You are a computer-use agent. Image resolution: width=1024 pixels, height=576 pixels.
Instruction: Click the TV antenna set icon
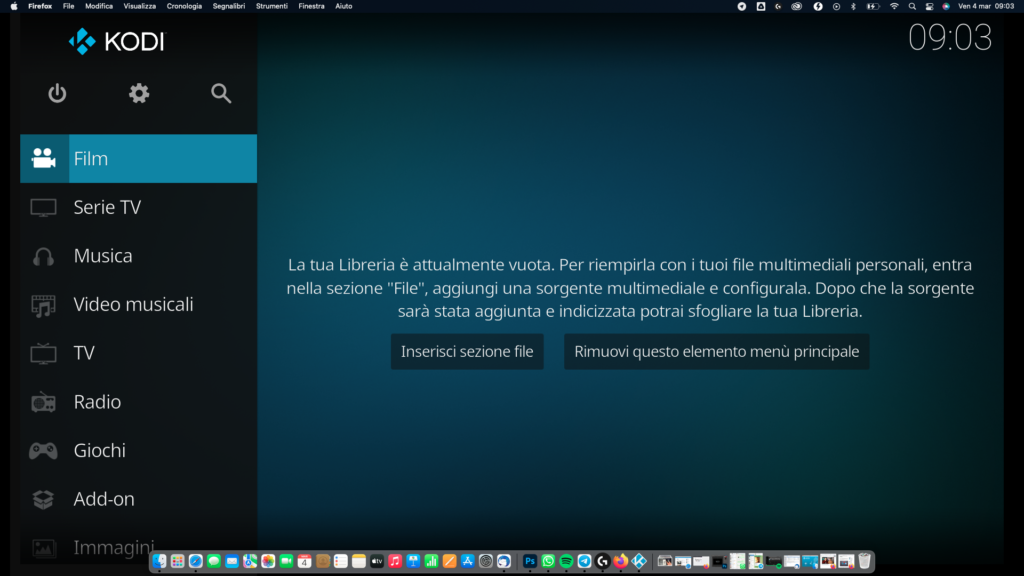coord(44,353)
